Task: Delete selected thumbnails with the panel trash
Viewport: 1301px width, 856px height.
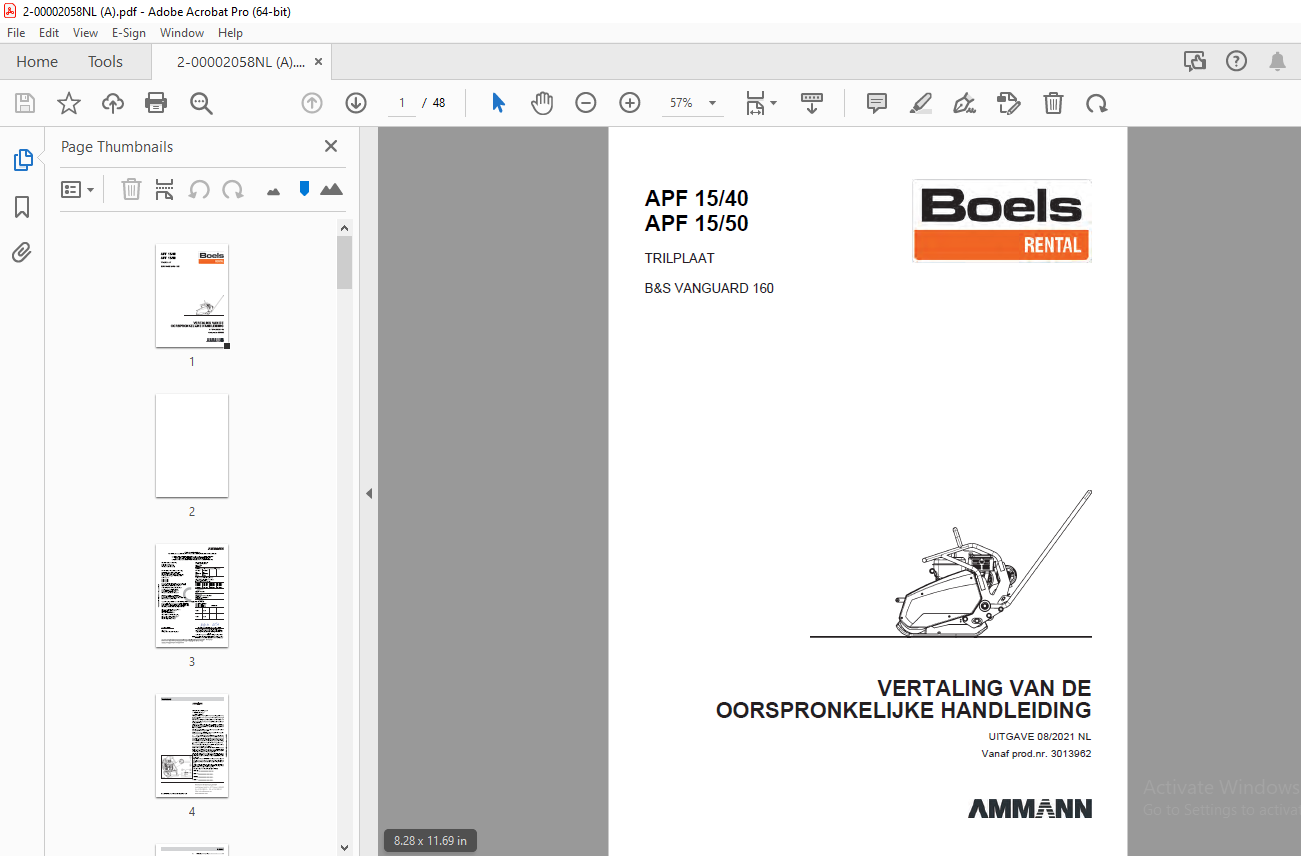Action: tap(131, 189)
